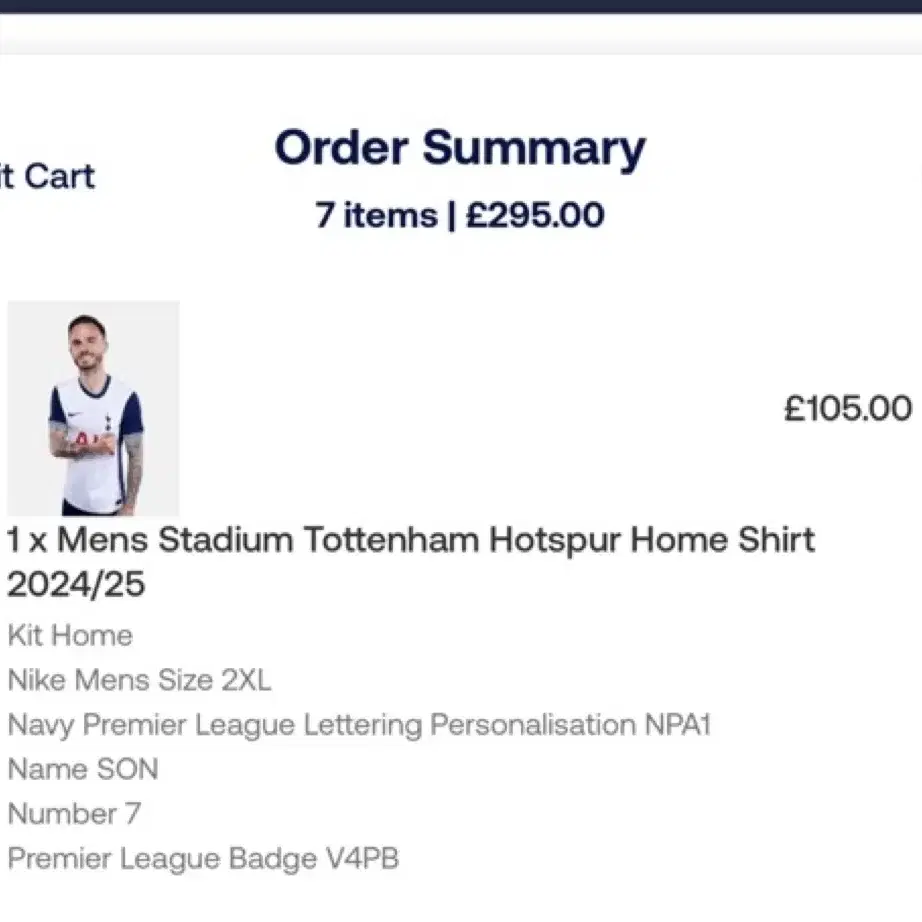
Task: Click the Number 7 personalisation line
Action: point(74,814)
